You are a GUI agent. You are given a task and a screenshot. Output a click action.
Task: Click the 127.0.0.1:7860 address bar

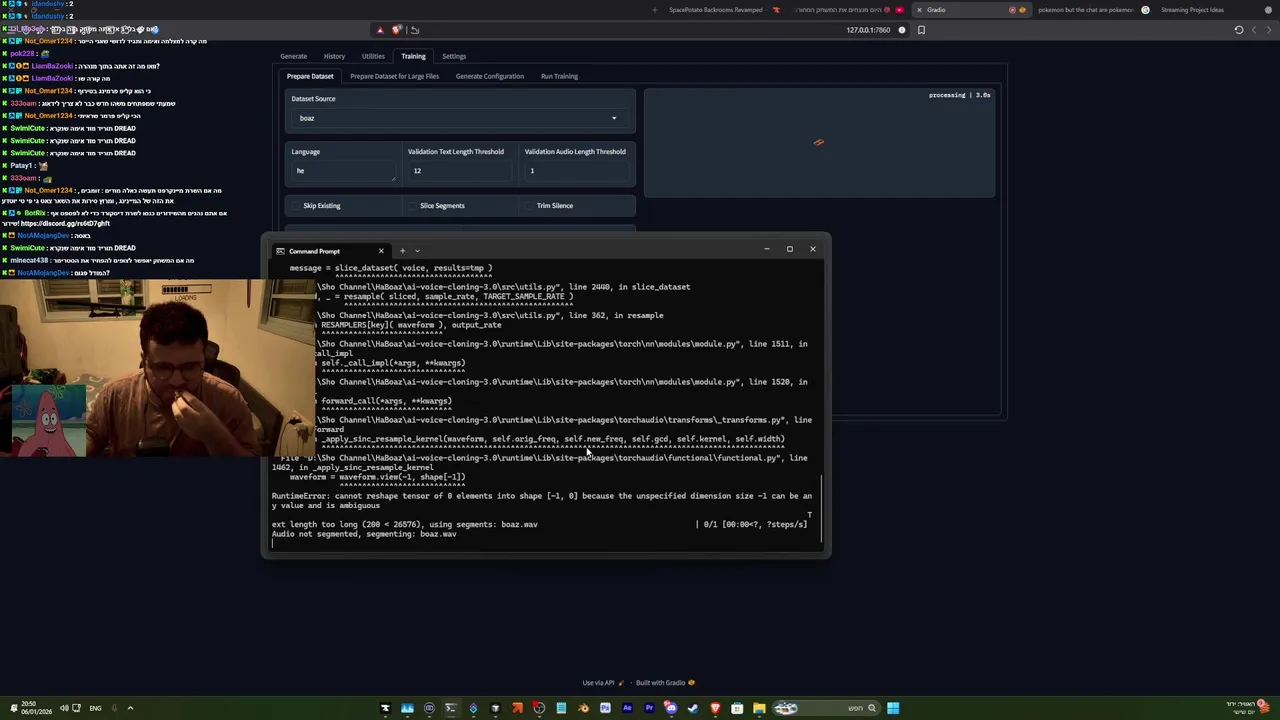point(868,30)
